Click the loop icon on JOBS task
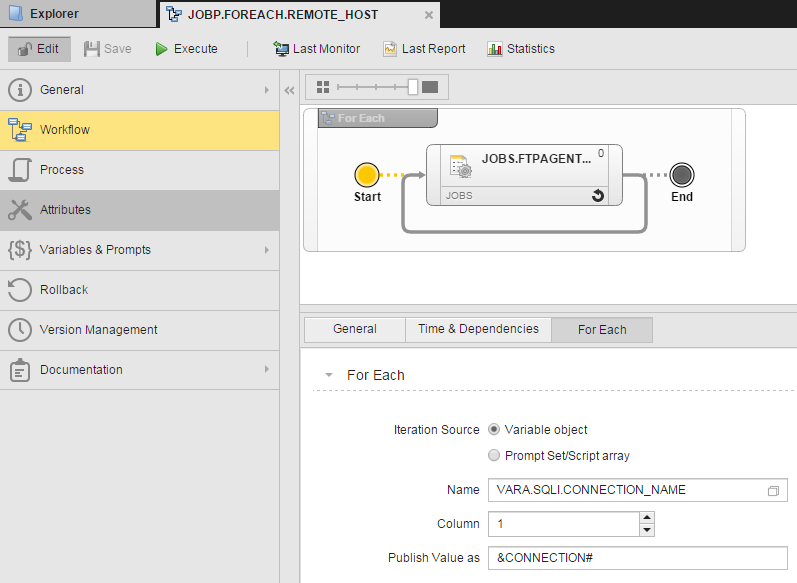 (x=598, y=196)
